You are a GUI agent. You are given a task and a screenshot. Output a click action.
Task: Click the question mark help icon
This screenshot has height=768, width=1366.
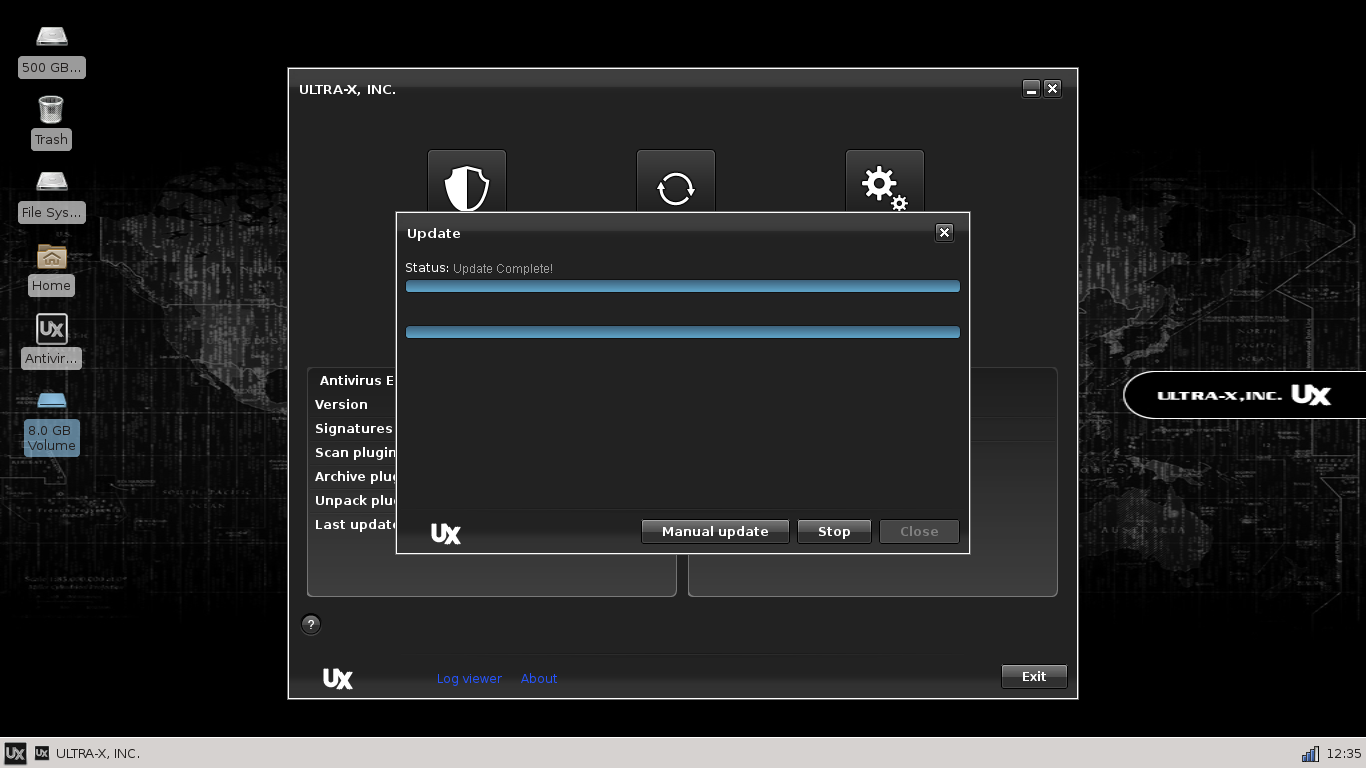(311, 625)
